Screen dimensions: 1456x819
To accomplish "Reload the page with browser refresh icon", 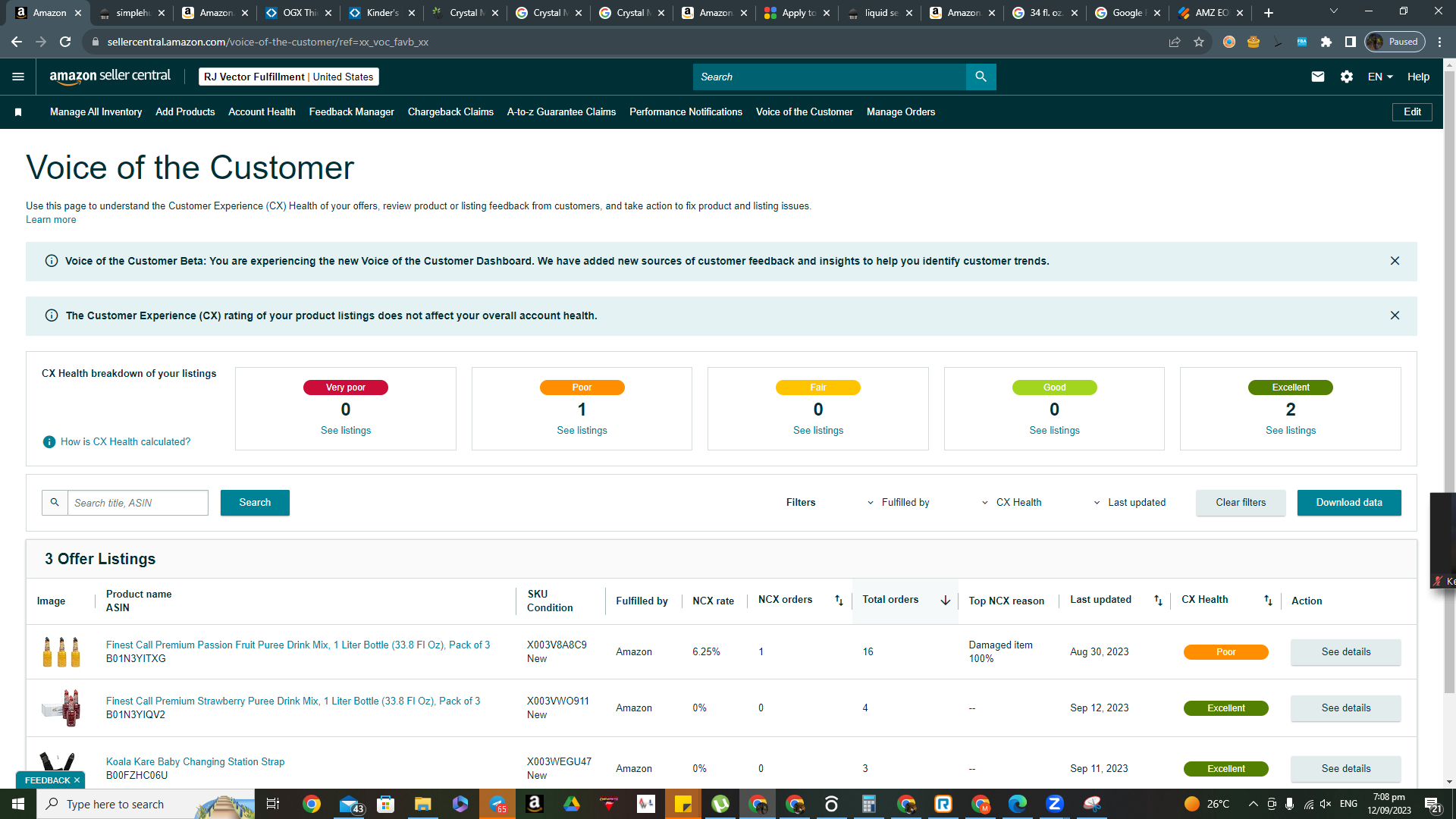I will coord(65,42).
